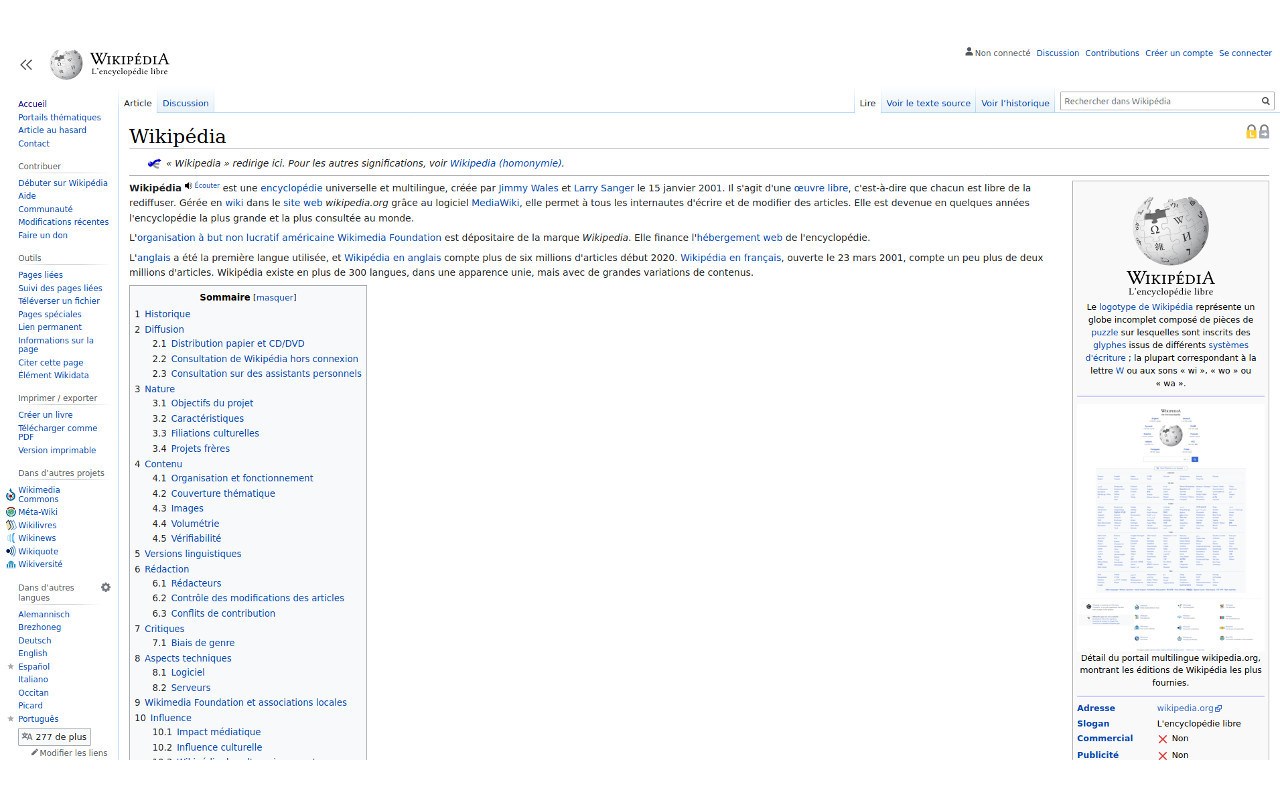
Task: Click the Wikinews project icon
Action: click(x=11, y=538)
